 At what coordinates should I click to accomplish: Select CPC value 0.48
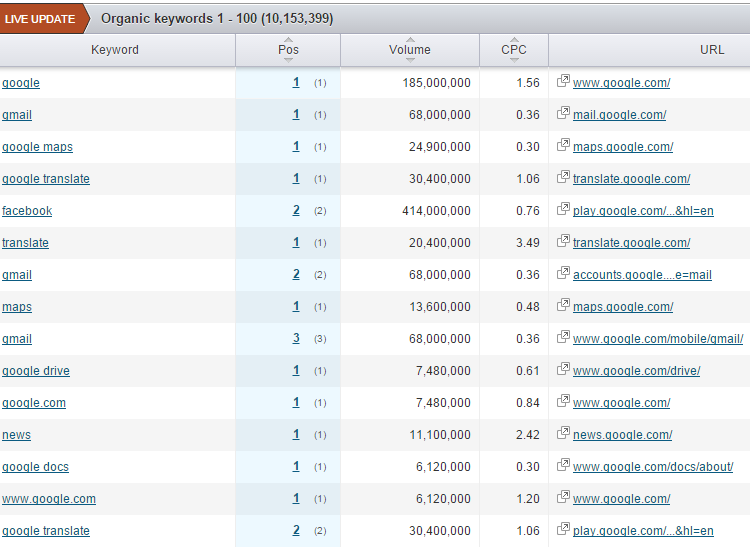tap(528, 307)
